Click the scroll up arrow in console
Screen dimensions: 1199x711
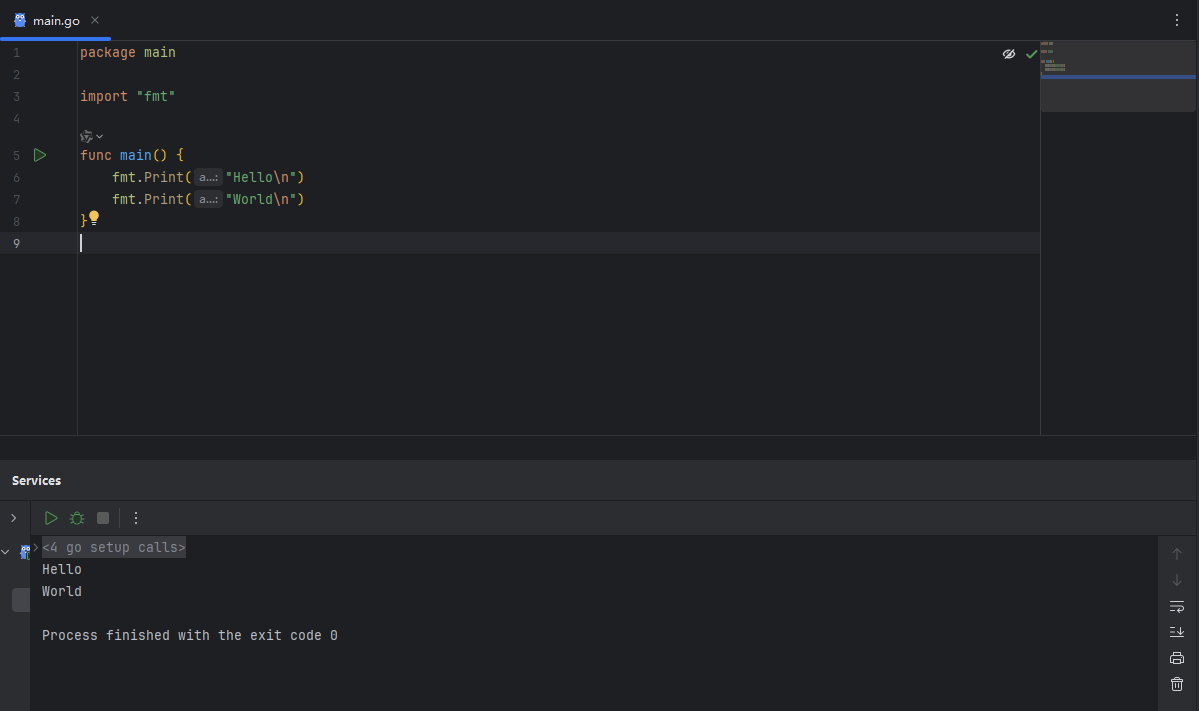pos(1177,554)
